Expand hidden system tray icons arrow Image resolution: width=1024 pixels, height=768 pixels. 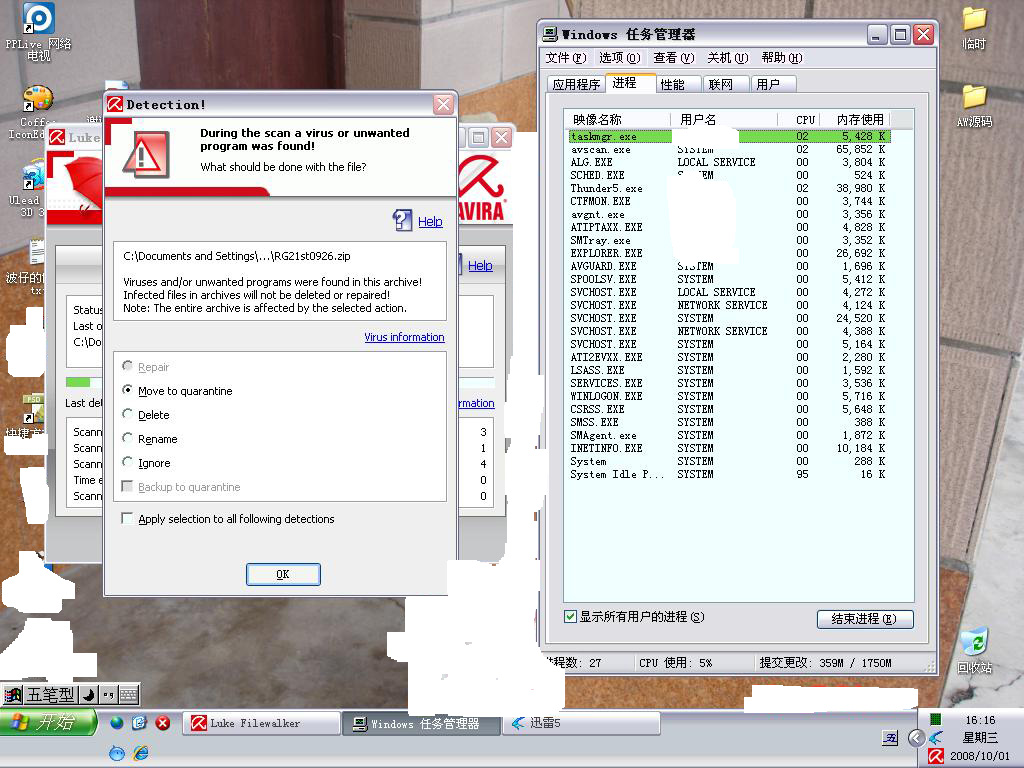pos(915,738)
